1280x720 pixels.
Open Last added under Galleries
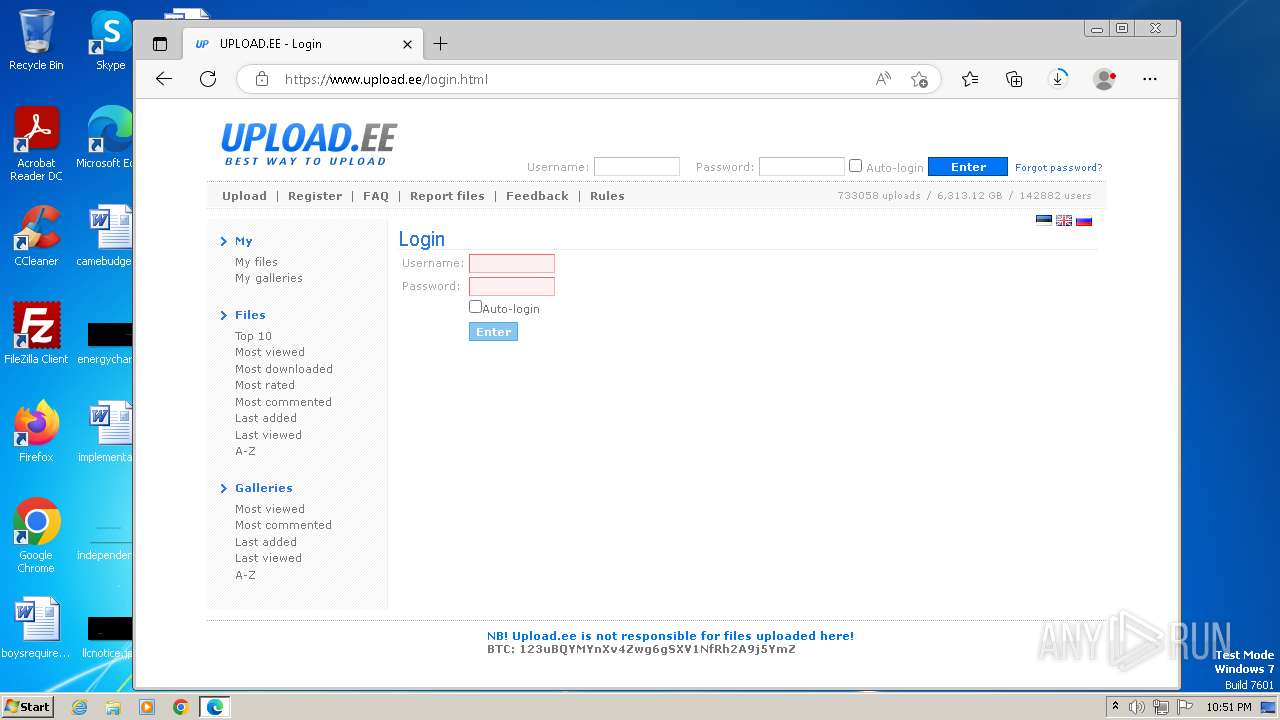tap(265, 542)
